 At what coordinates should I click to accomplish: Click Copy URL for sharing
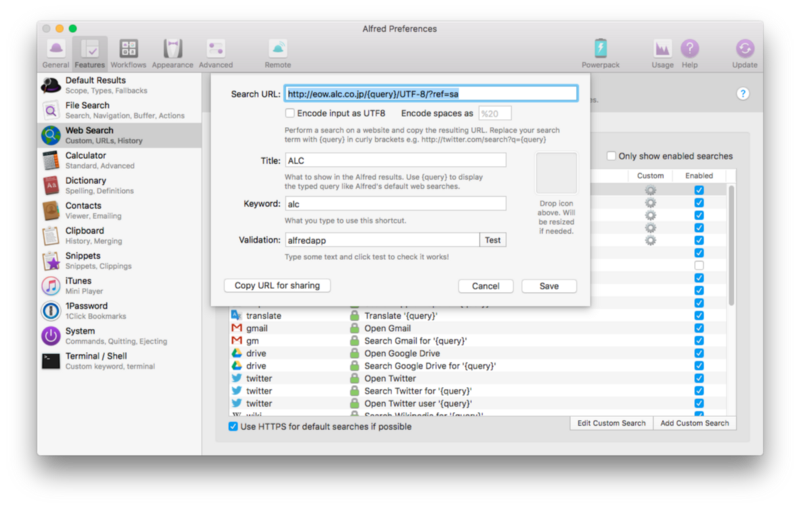coord(277,286)
